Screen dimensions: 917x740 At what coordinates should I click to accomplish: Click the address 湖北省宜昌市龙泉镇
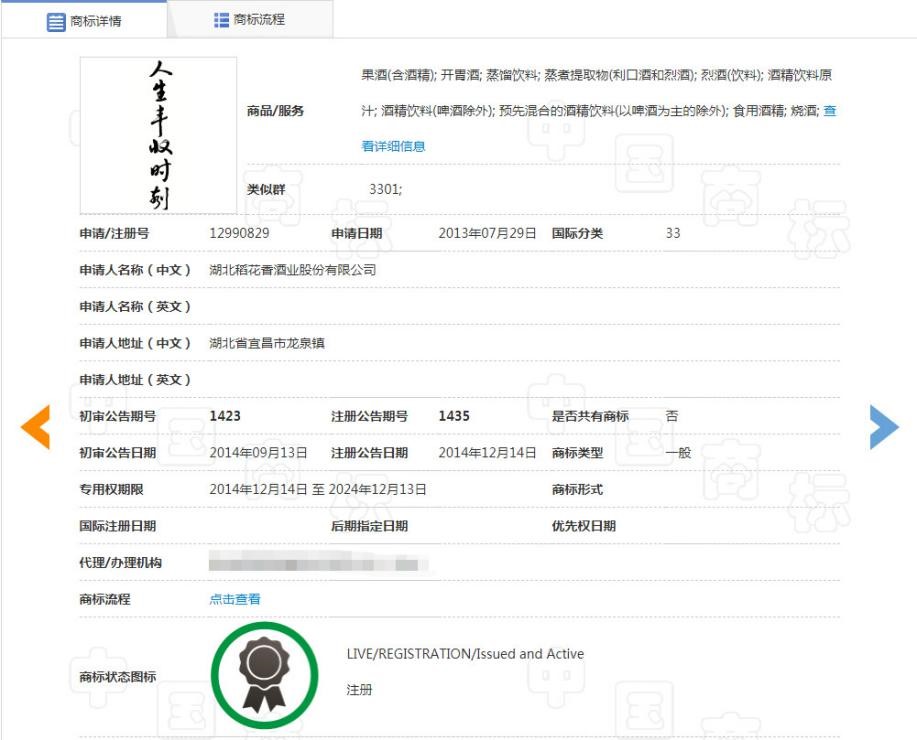[266, 343]
